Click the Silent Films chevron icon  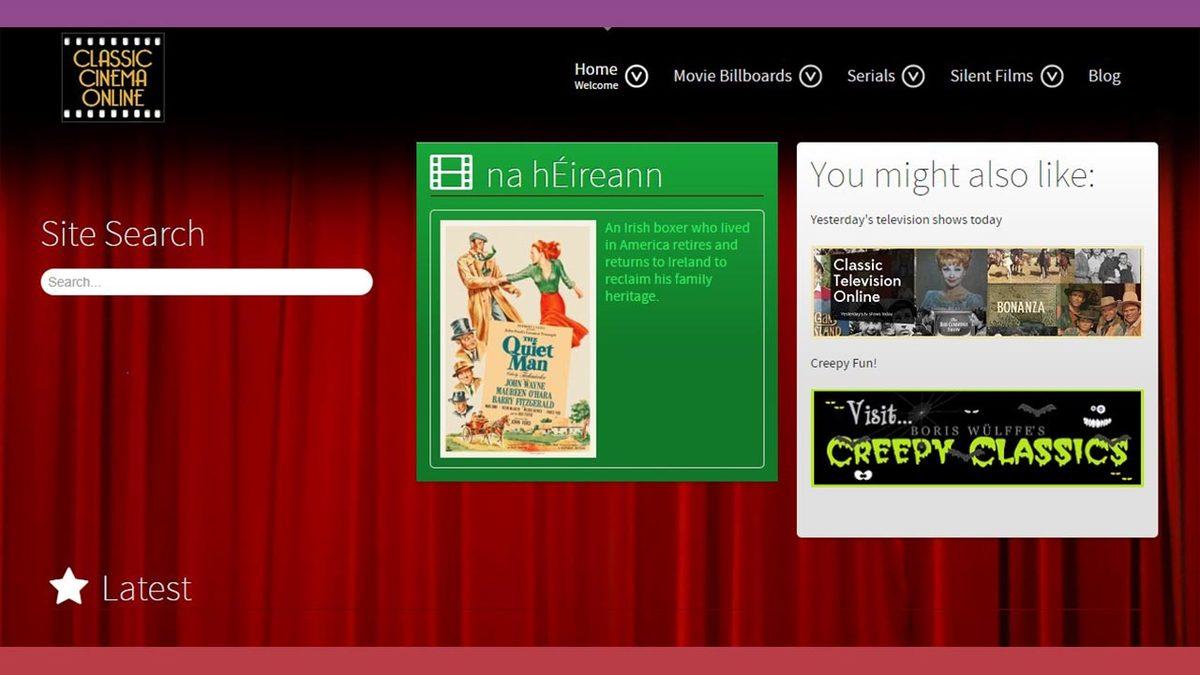[x=1052, y=75]
